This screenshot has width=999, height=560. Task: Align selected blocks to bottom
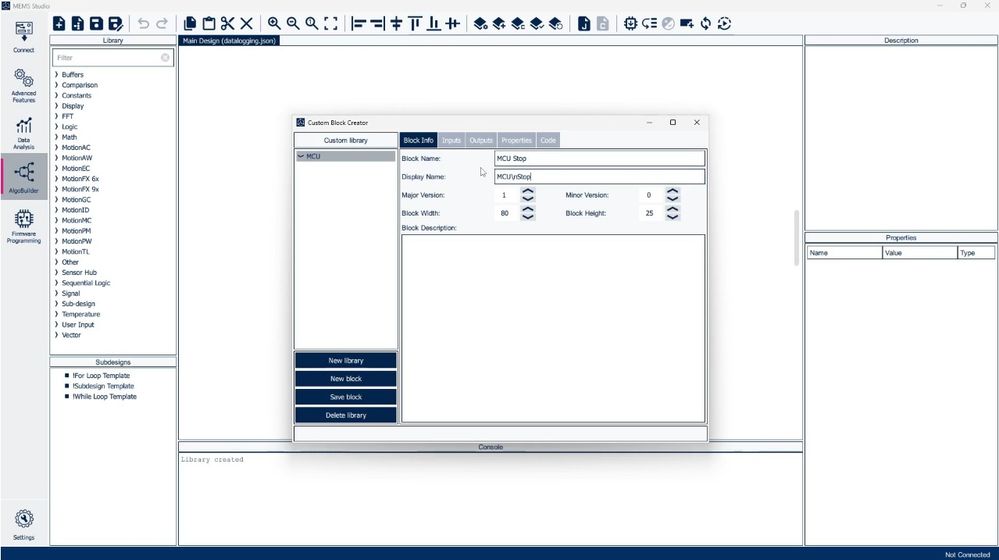click(x=434, y=24)
